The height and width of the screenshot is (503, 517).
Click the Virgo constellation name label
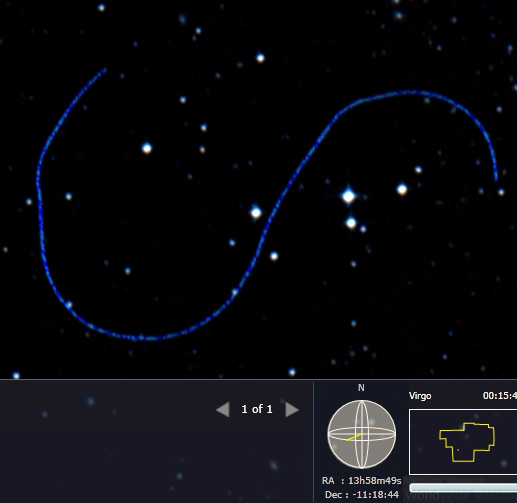pos(420,396)
